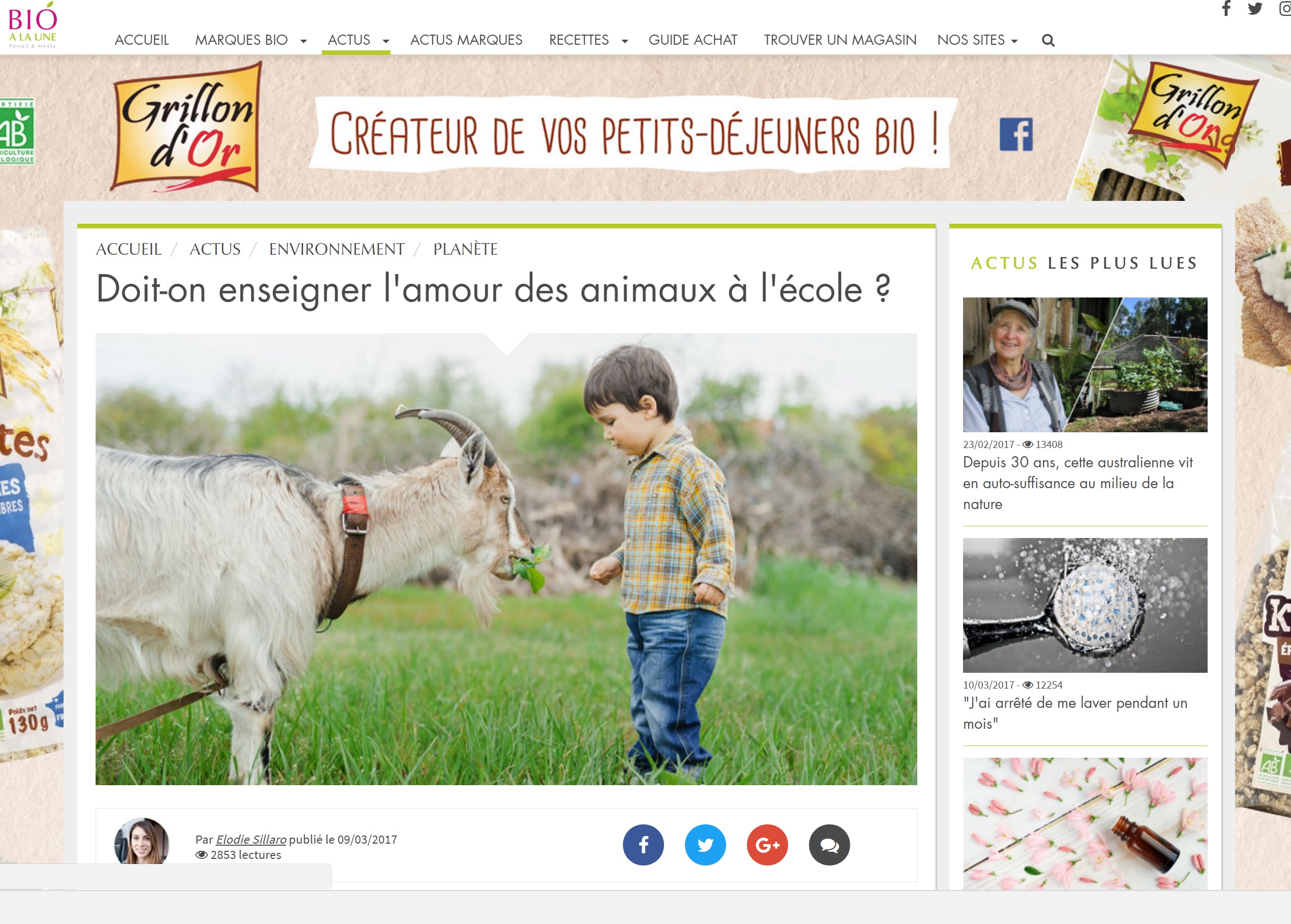Share article via Twitter round button

(705, 844)
